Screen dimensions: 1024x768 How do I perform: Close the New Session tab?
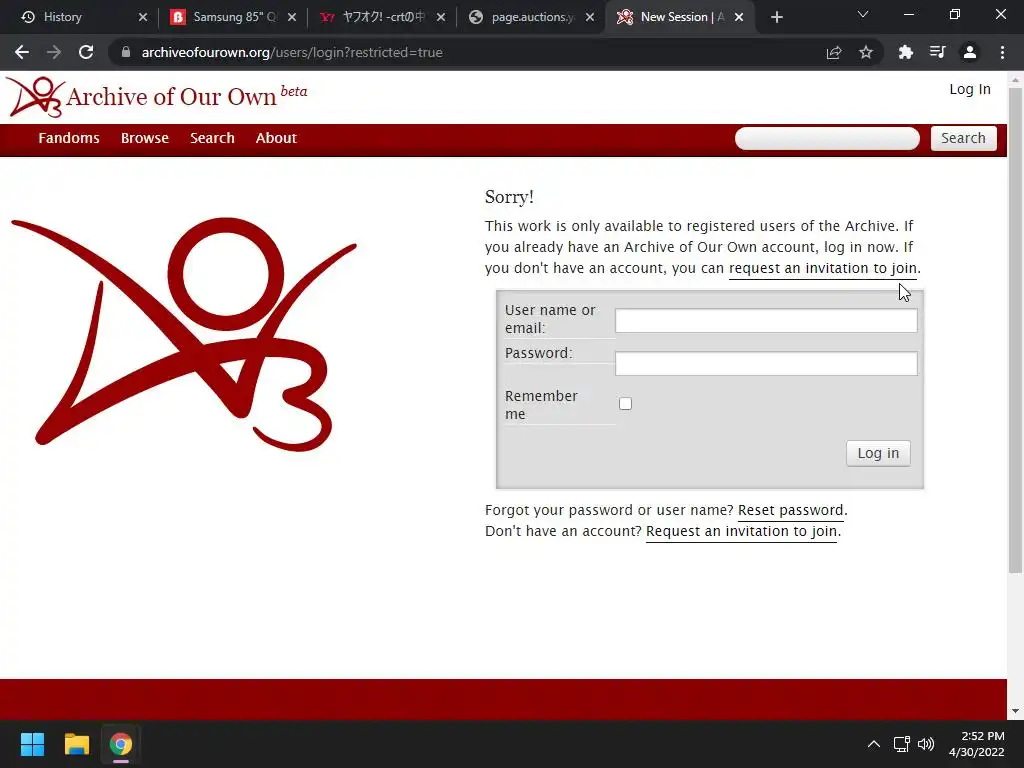pyautogui.click(x=739, y=17)
